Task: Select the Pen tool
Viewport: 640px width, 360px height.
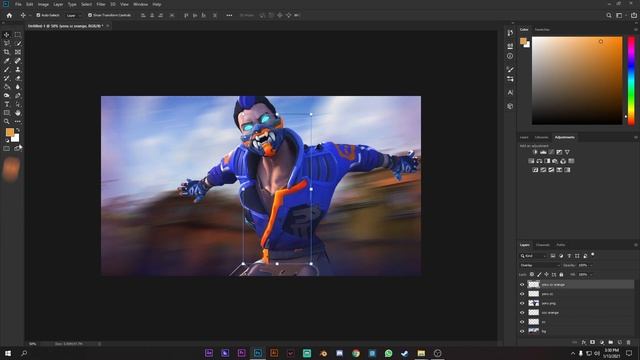Action: click(x=18, y=96)
